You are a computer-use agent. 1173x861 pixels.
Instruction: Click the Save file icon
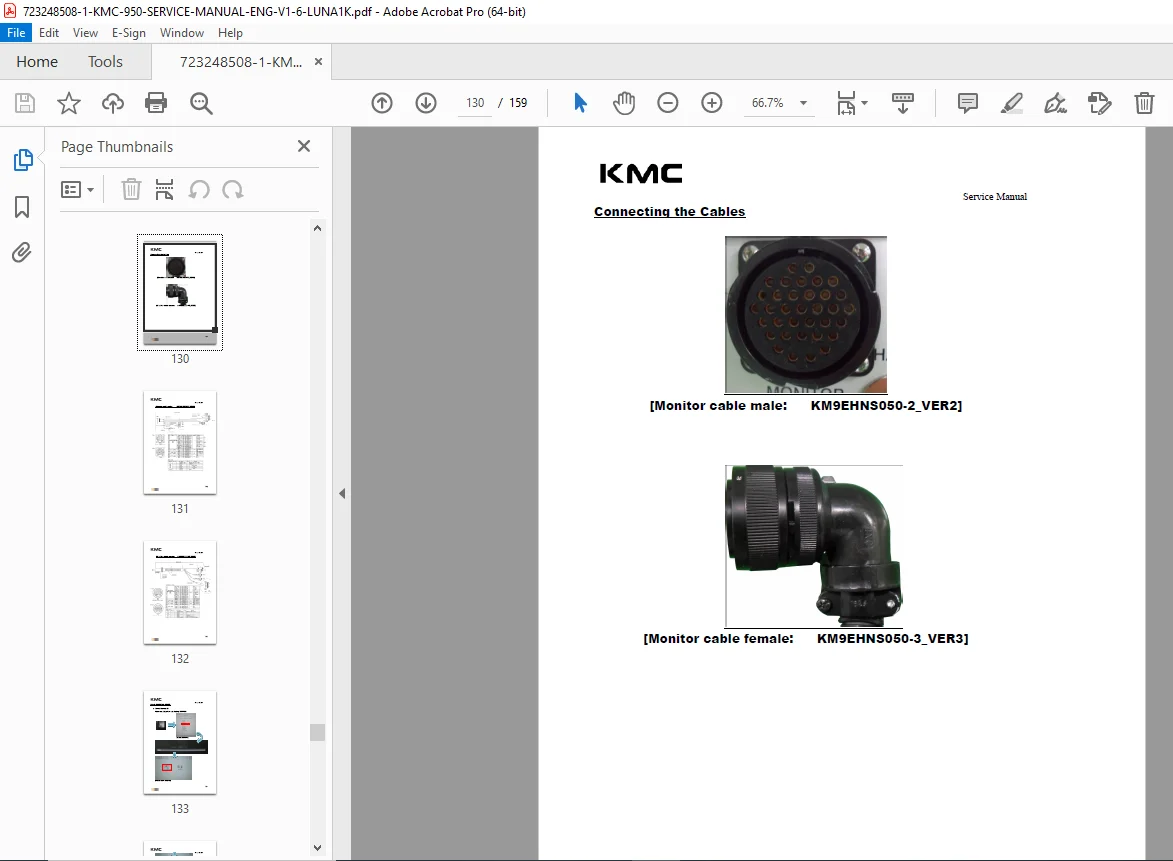[x=25, y=103]
